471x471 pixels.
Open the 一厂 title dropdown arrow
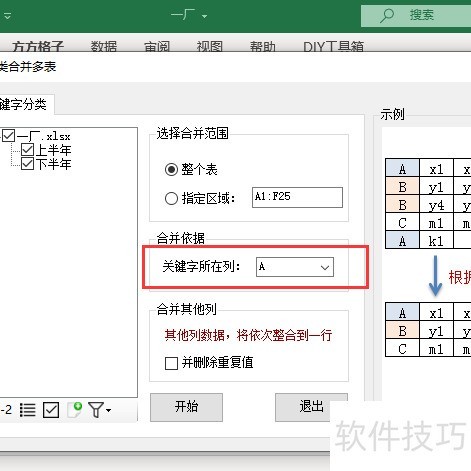[x=204, y=16]
